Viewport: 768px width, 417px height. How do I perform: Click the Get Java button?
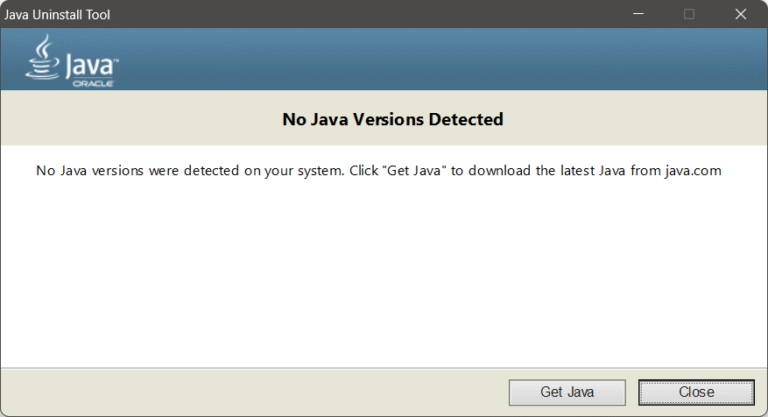point(566,392)
